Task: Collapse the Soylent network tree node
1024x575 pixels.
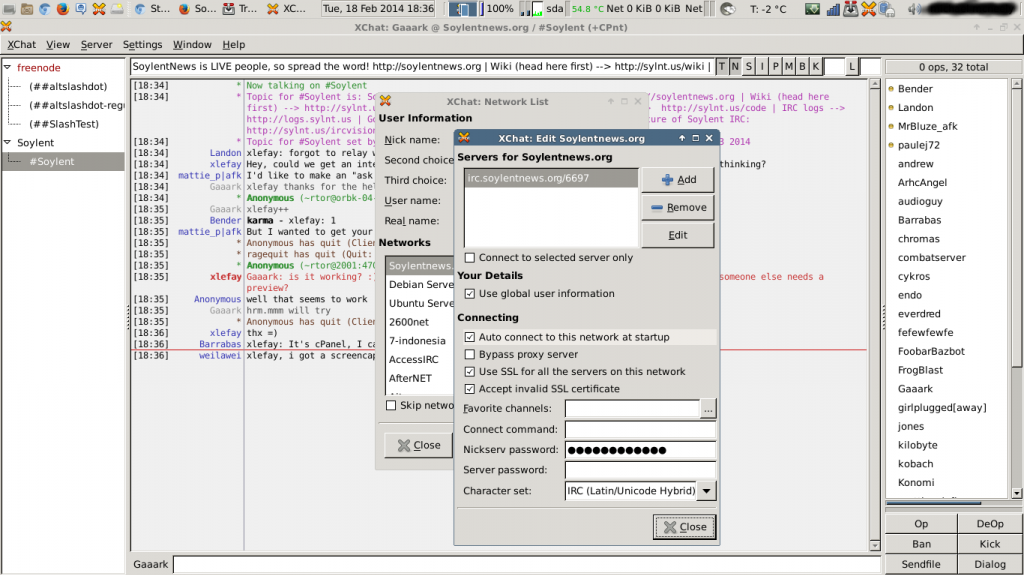Action: click(x=8, y=143)
